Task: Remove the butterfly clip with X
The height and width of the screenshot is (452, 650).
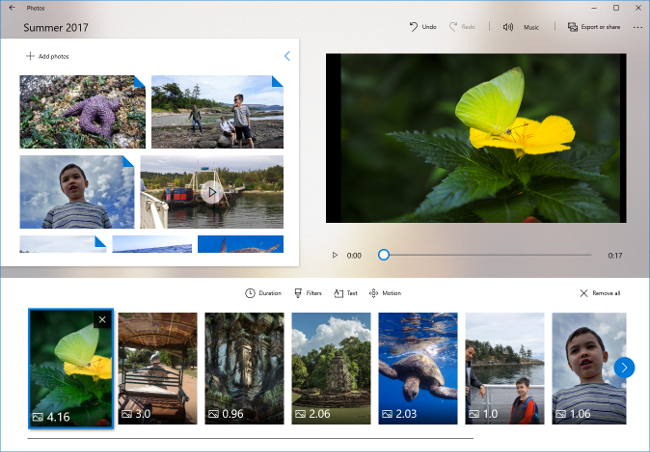Action: click(102, 320)
